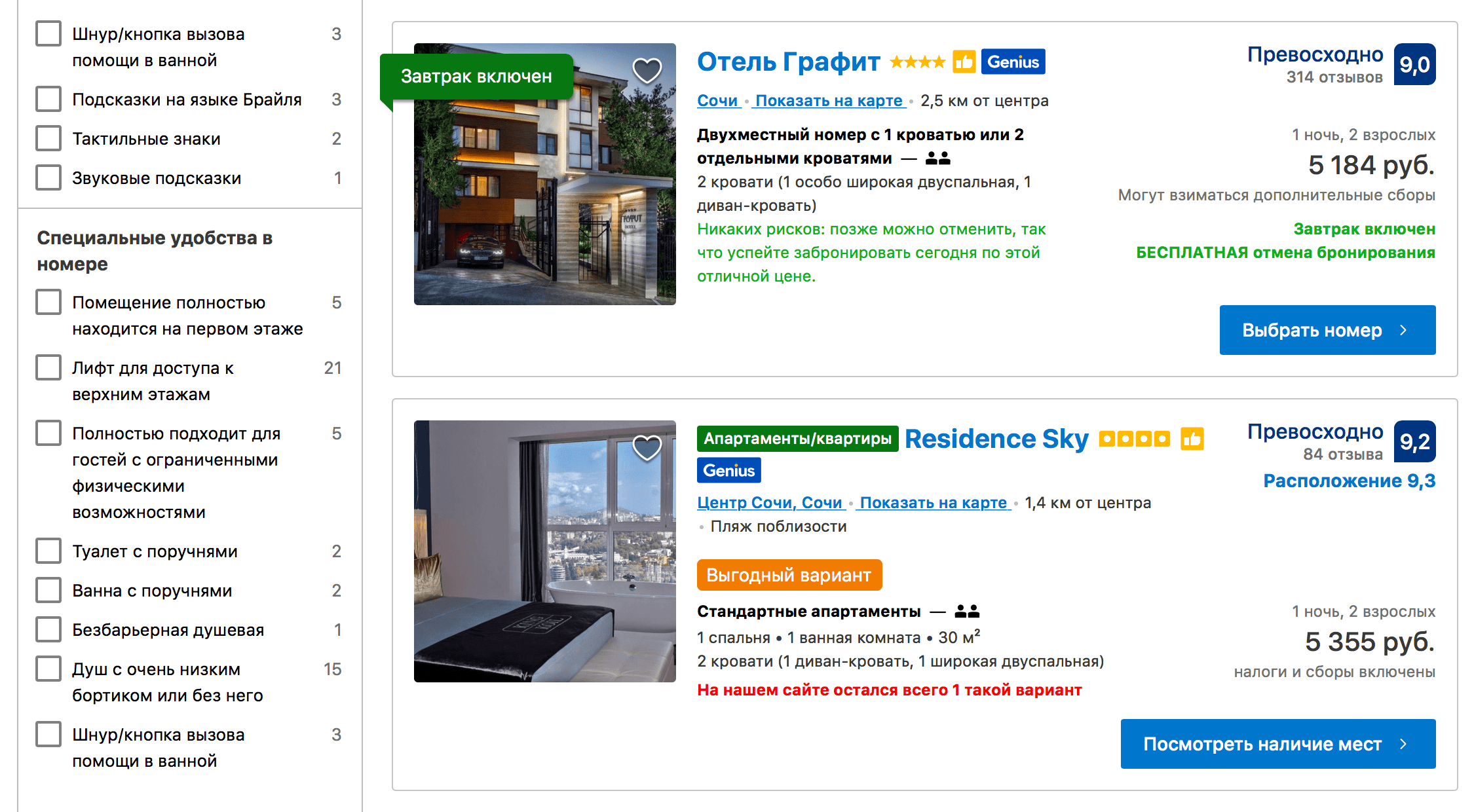The height and width of the screenshot is (812, 1474).
Task: Click the 5 184 руб. price
Action: click(x=1371, y=165)
